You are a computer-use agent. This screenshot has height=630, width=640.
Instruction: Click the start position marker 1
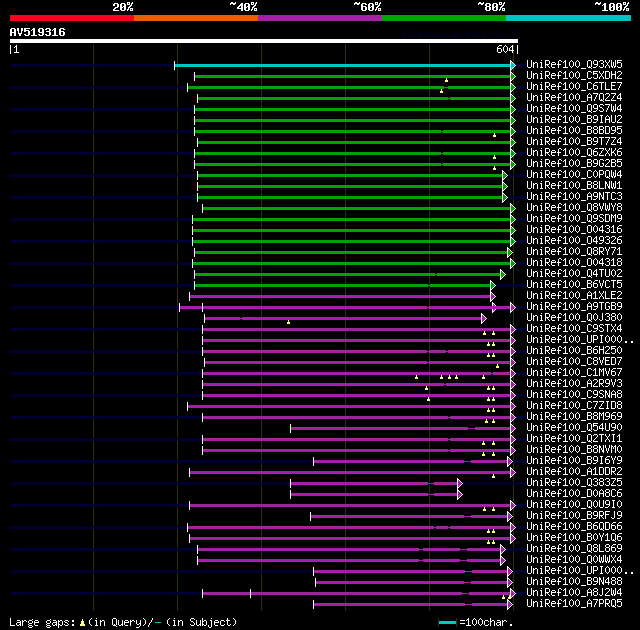(16, 49)
